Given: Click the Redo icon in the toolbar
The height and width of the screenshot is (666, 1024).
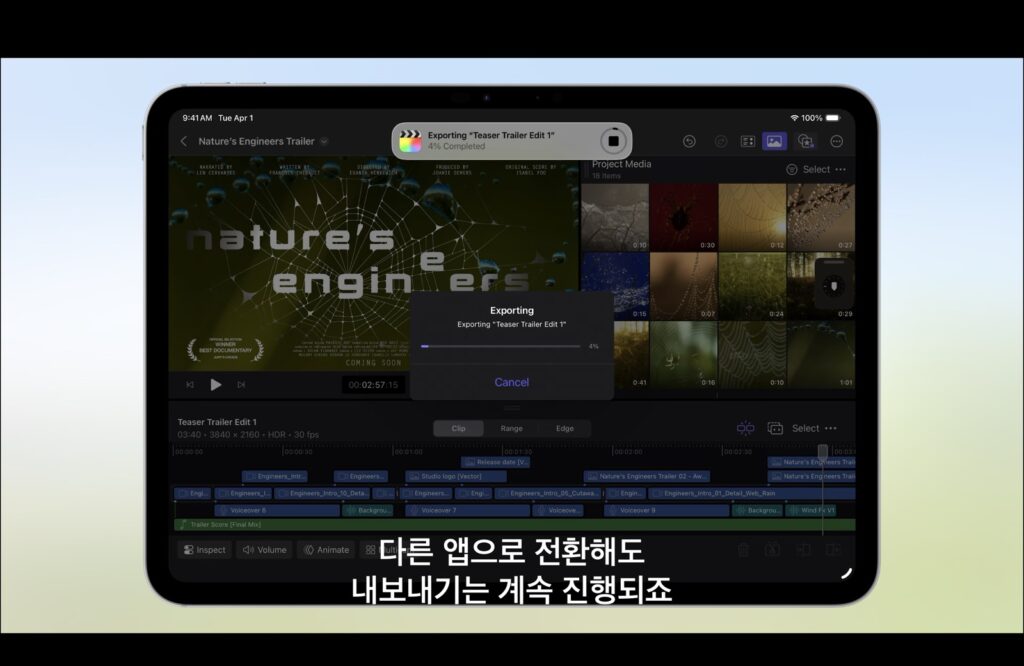Looking at the screenshot, I should click(x=720, y=141).
